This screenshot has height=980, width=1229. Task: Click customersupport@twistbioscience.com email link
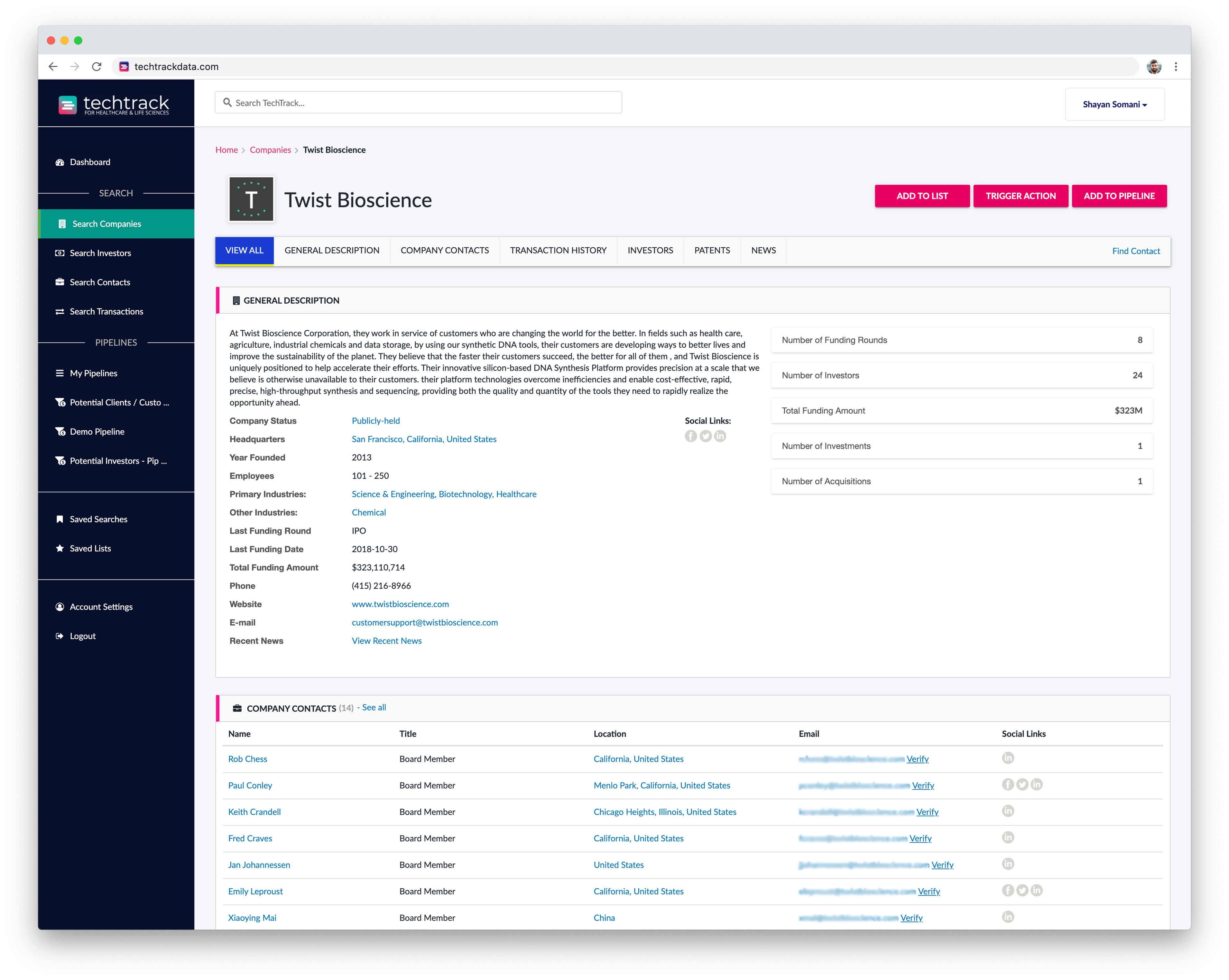(425, 623)
